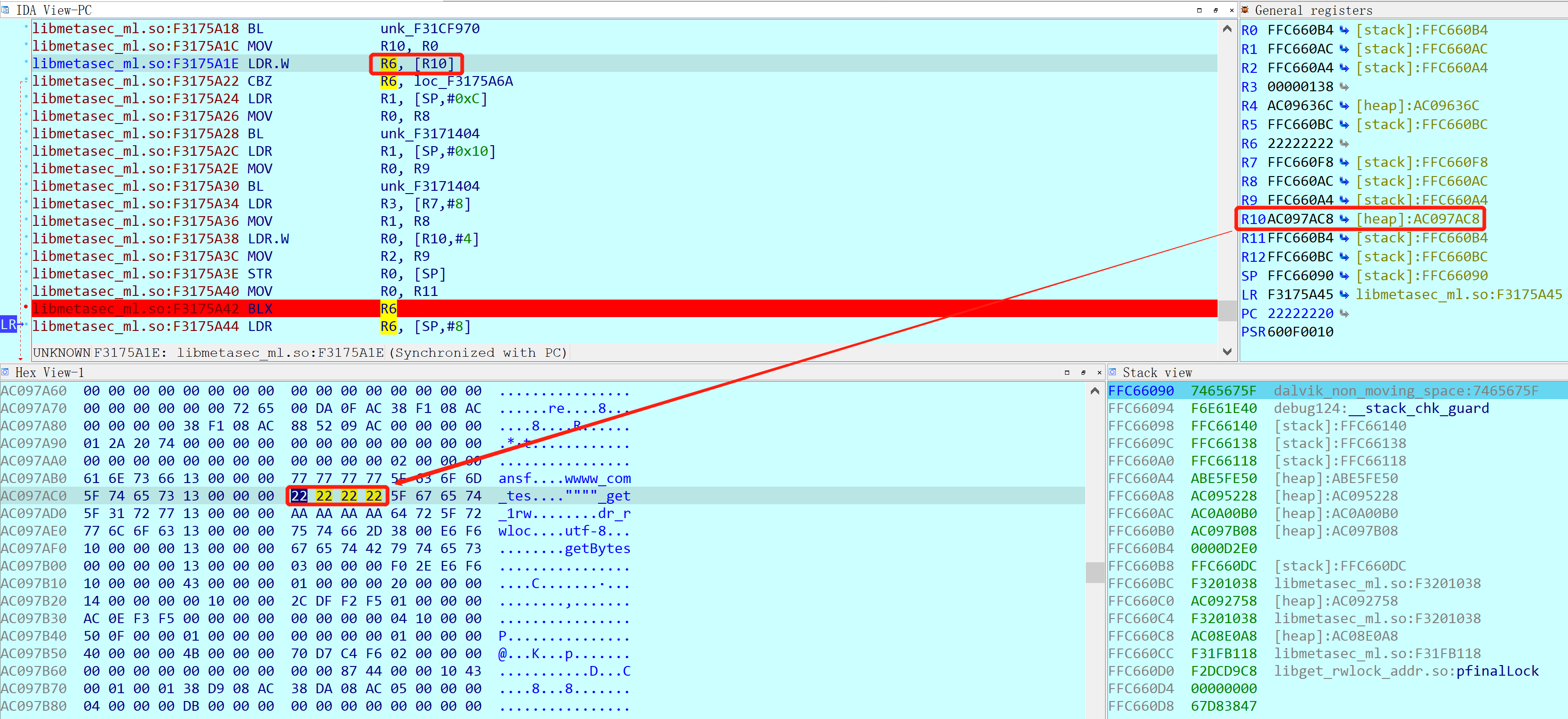Click the jump arrow next to register R10

click(x=1344, y=219)
